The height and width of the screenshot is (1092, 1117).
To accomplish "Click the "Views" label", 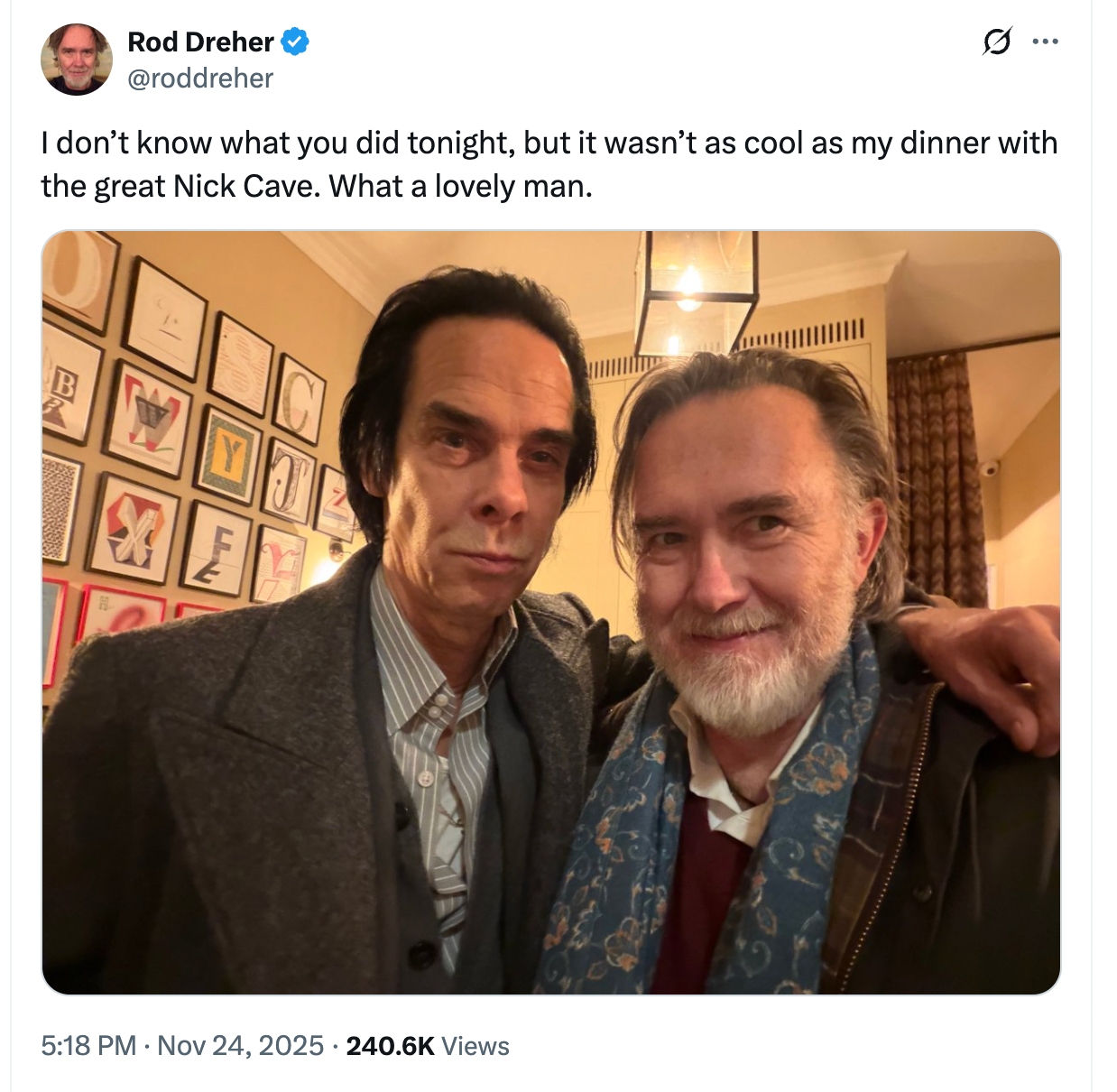I will pyautogui.click(x=475, y=1045).
